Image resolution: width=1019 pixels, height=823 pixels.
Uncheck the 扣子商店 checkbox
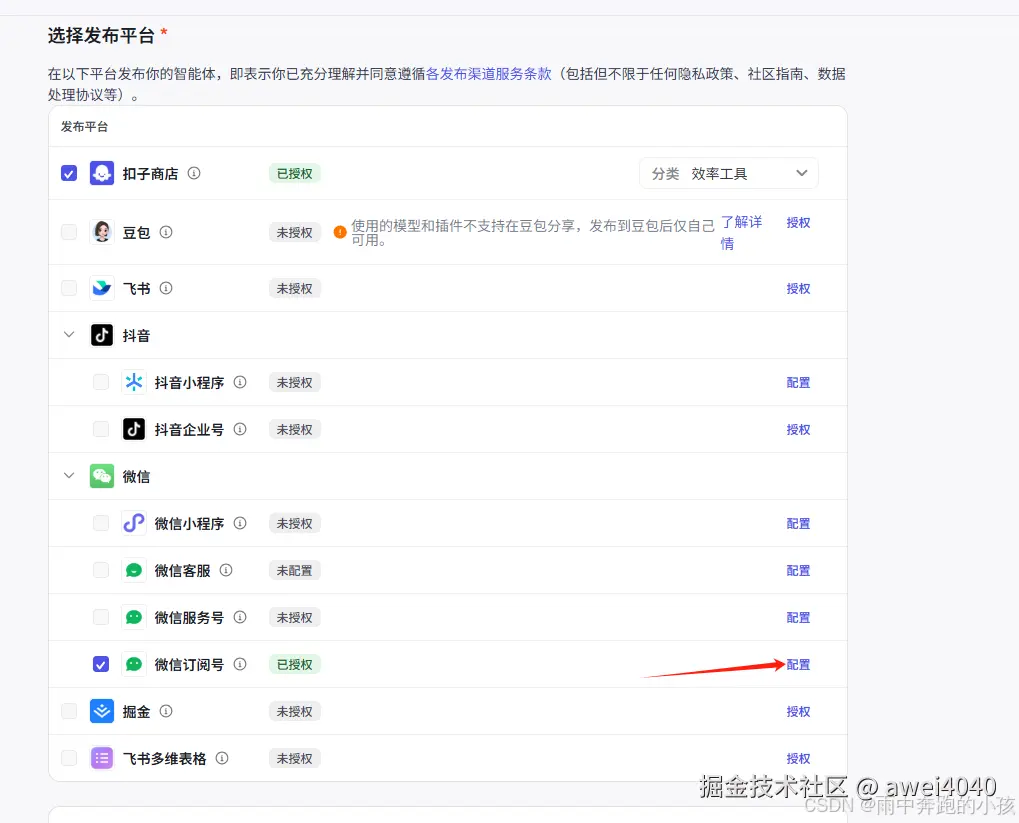coord(68,172)
